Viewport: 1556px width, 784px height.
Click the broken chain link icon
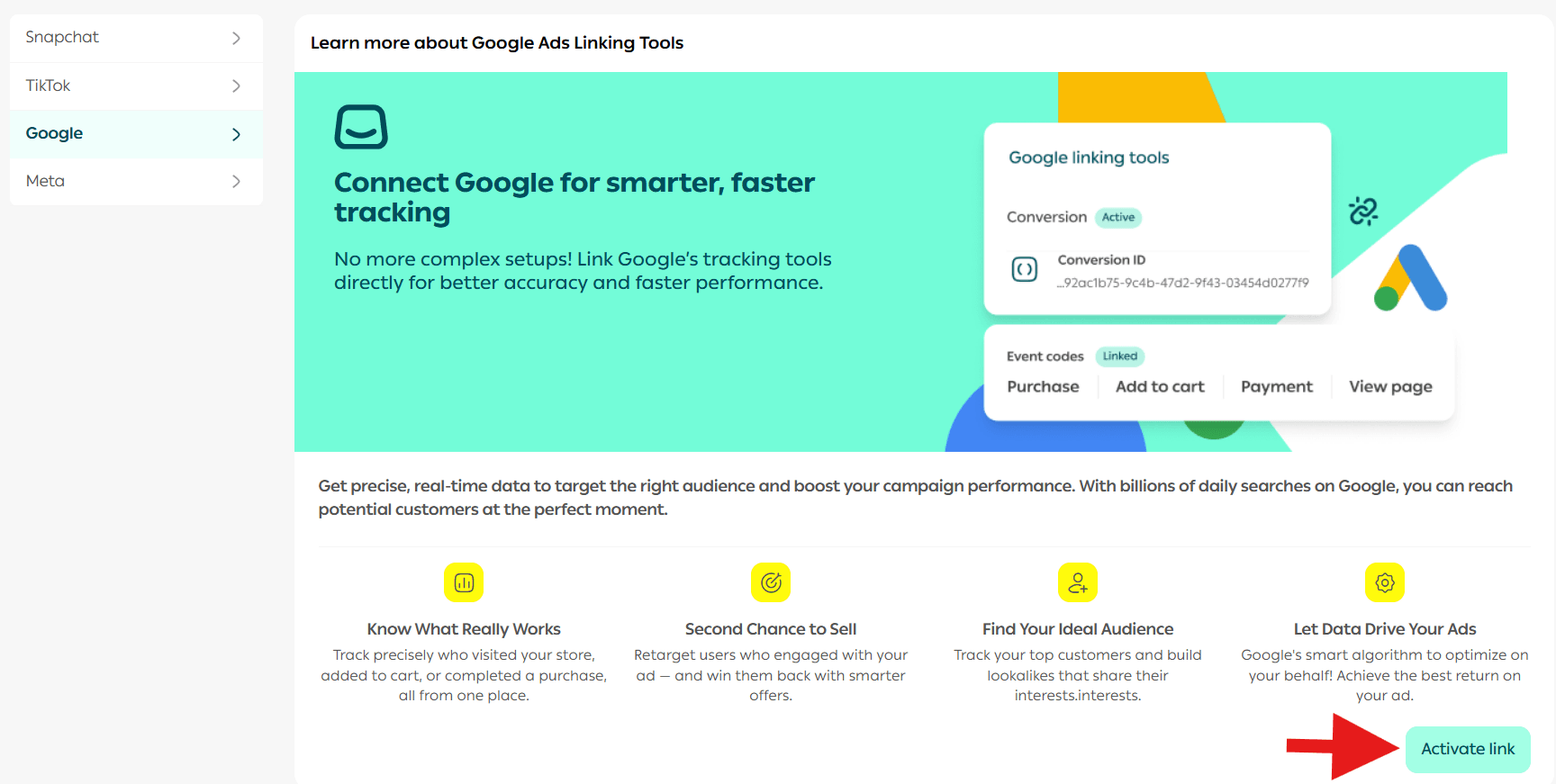pos(1363,212)
